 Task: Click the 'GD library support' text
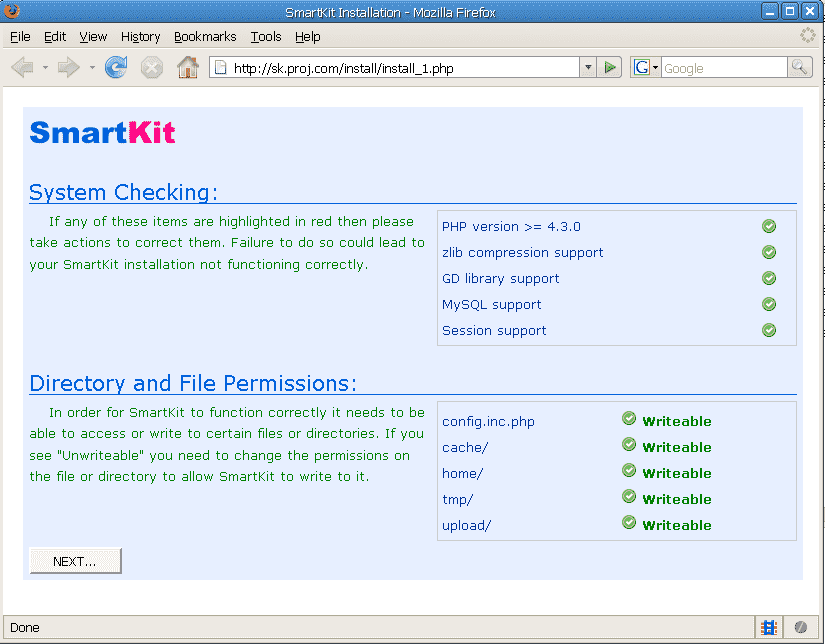click(500, 278)
